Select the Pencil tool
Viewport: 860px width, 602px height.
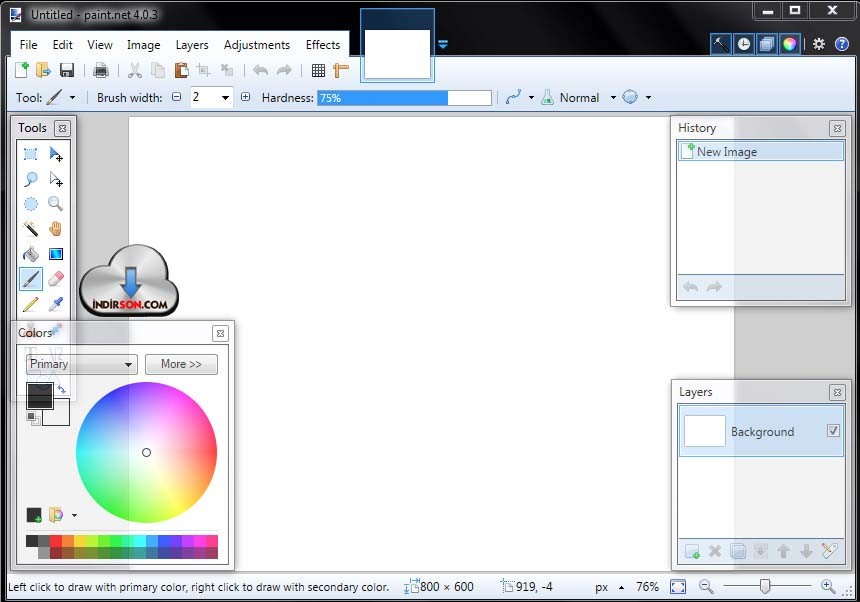[x=31, y=304]
